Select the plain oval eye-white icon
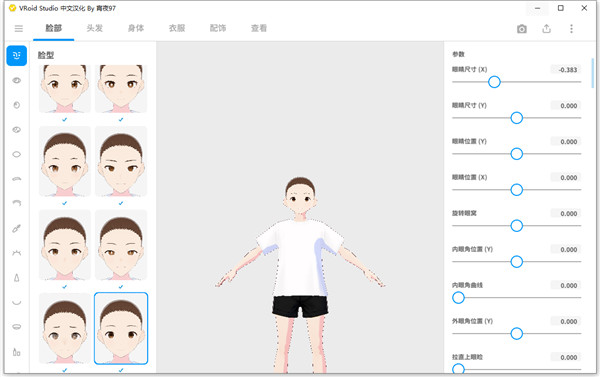 pos(16,154)
